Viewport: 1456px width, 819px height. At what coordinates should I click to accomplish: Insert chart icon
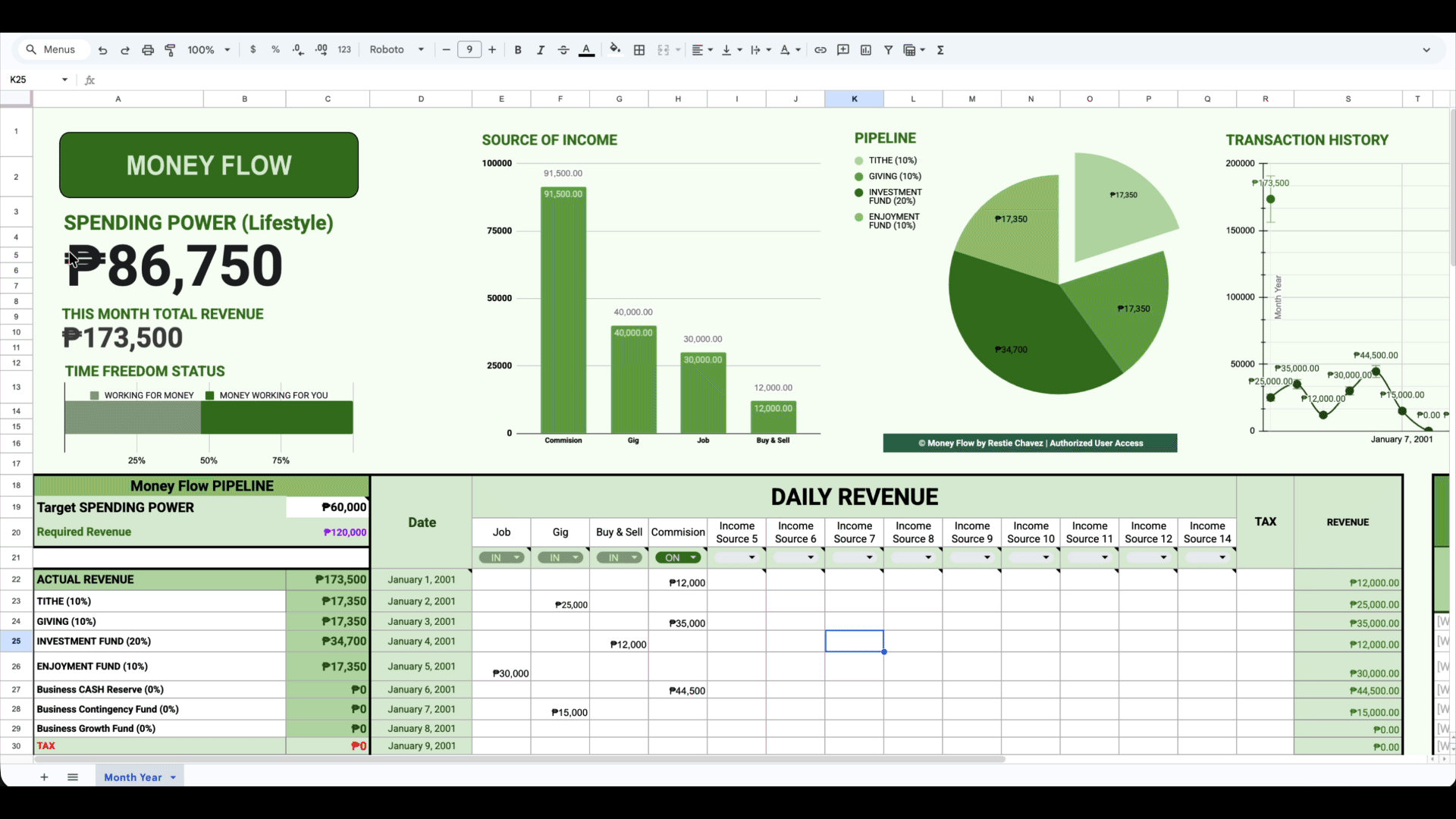pos(866,50)
